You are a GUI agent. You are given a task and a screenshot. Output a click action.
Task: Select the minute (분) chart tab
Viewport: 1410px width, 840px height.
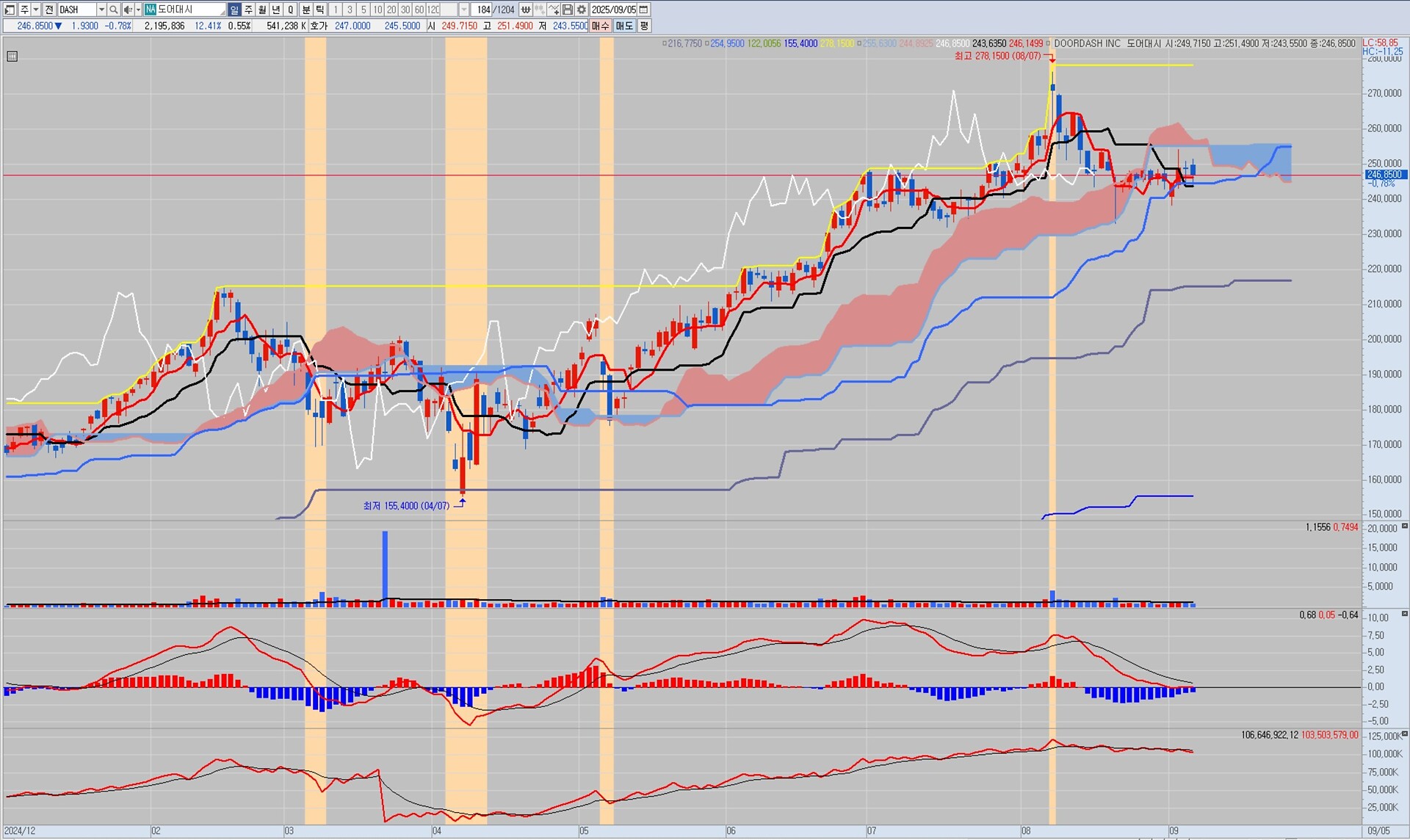tap(306, 10)
